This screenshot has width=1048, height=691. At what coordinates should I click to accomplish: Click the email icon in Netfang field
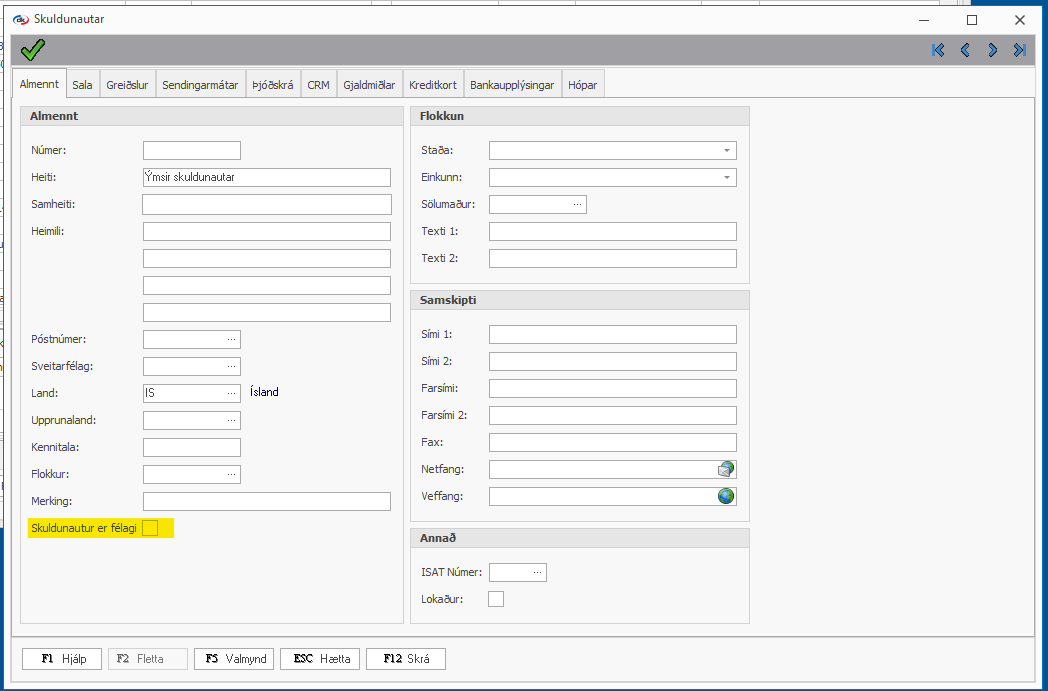[726, 469]
